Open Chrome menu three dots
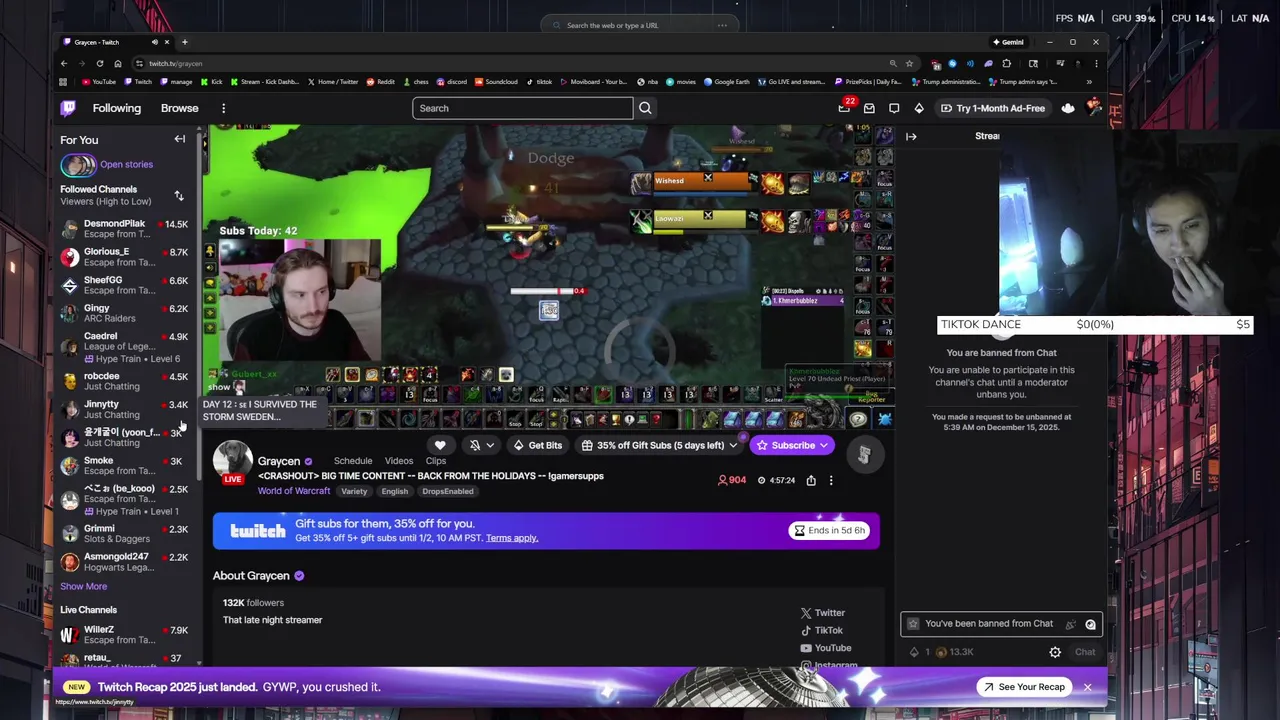 pyautogui.click(x=1096, y=63)
